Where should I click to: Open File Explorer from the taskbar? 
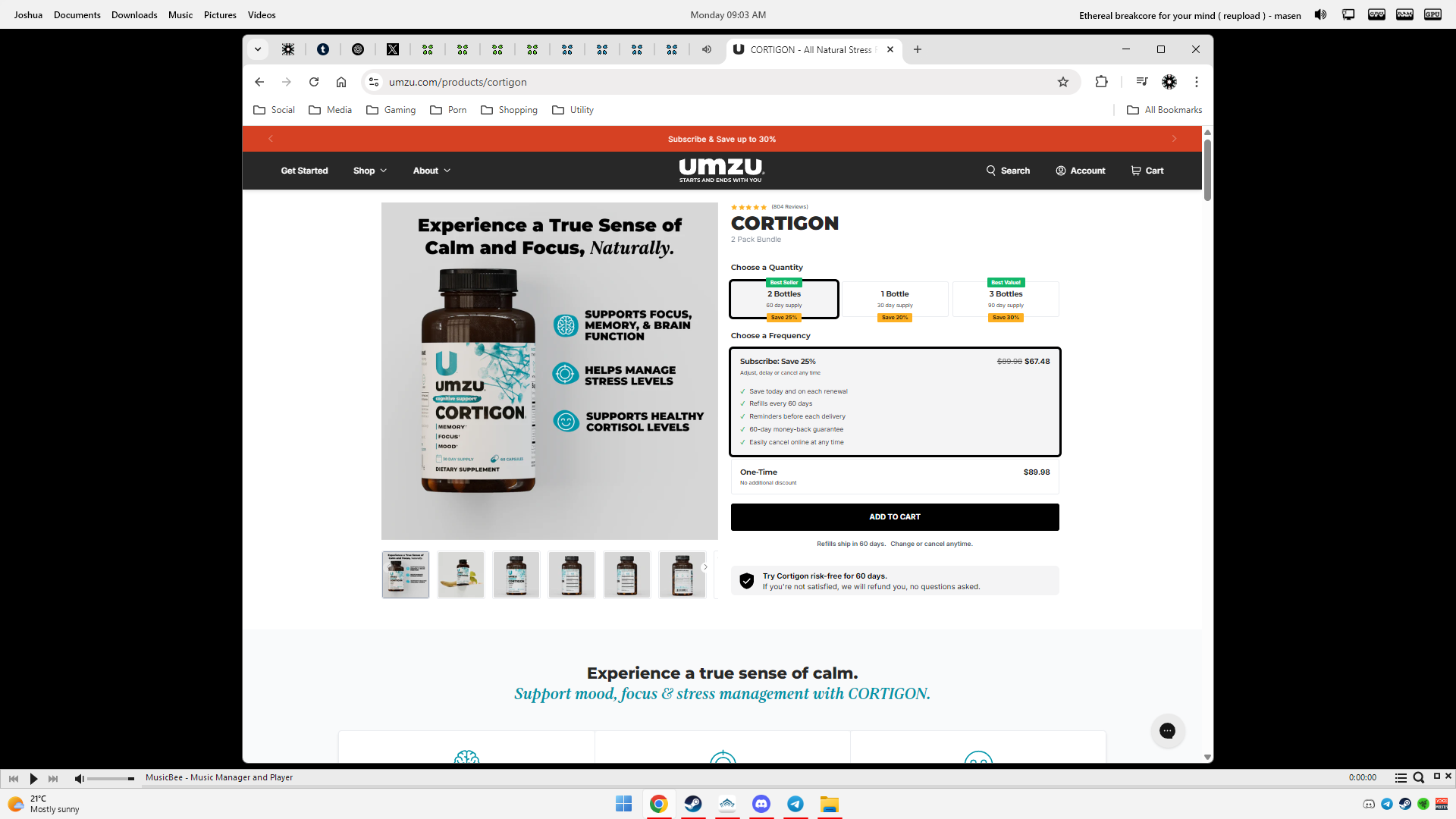point(830,804)
